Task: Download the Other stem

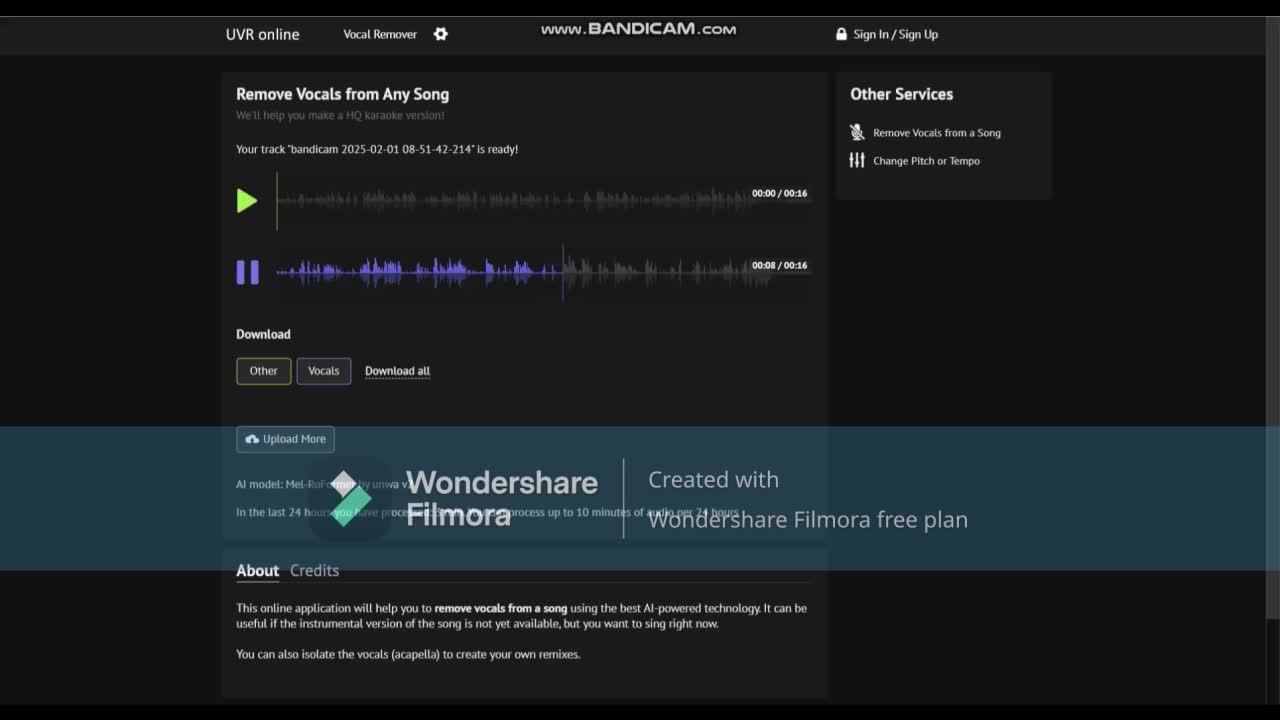Action: (x=264, y=371)
